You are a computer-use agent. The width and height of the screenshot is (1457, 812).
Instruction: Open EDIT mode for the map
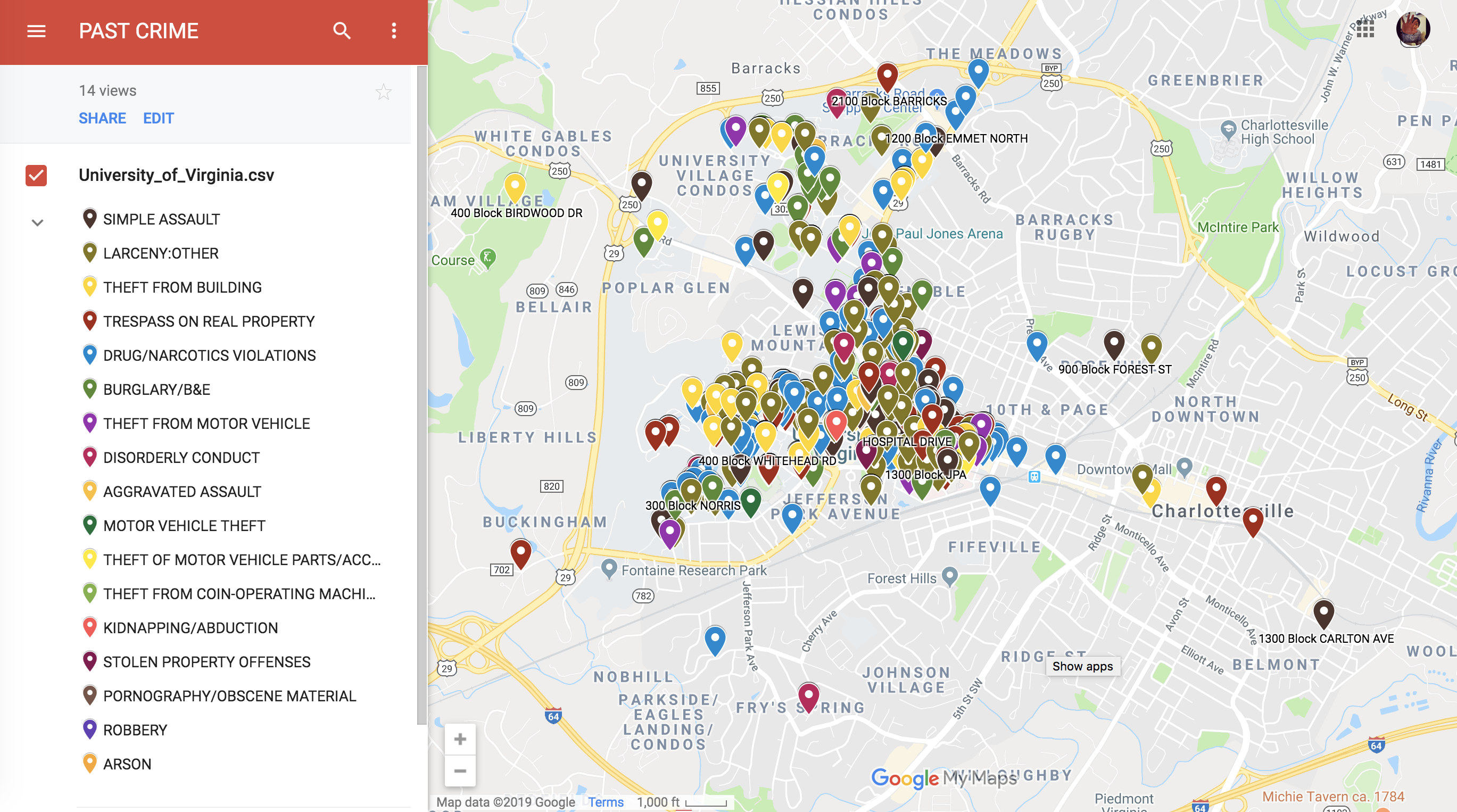click(x=158, y=118)
